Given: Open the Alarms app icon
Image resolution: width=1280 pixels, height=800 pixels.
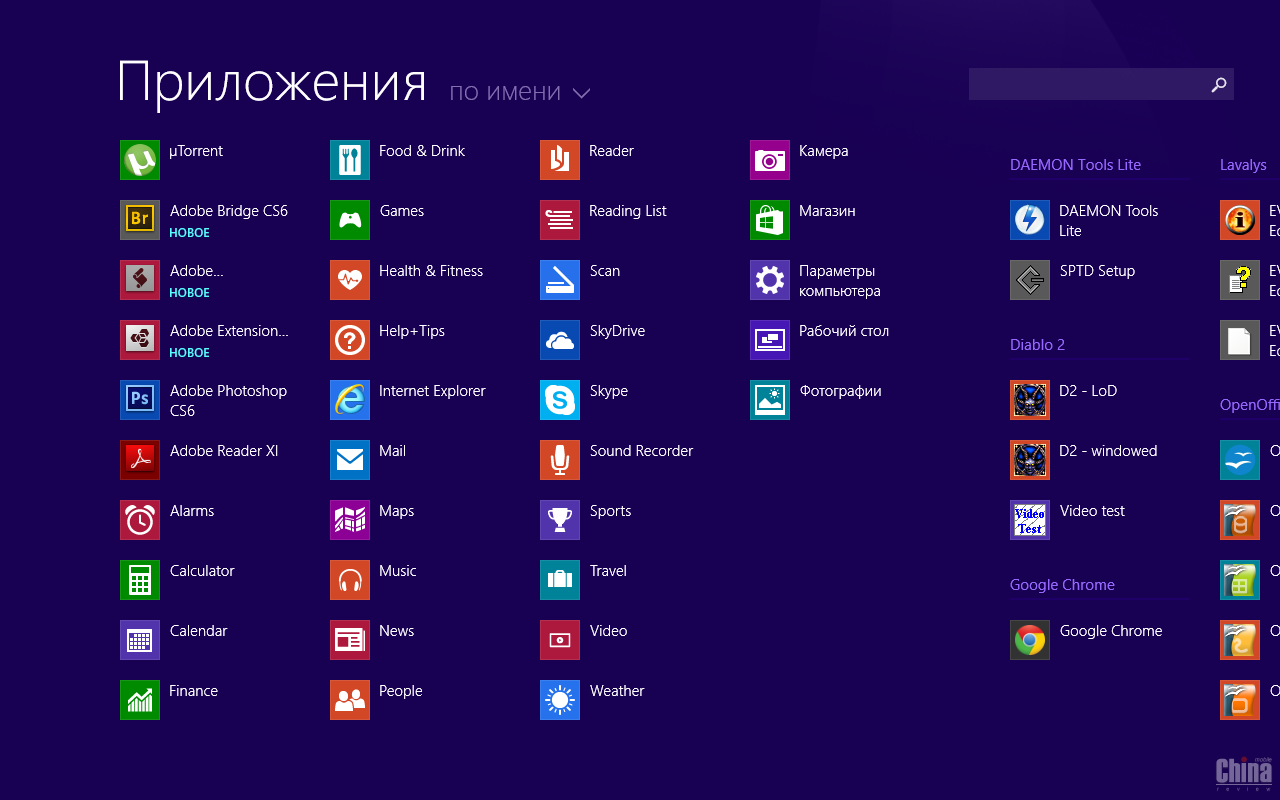Looking at the screenshot, I should click(x=140, y=520).
